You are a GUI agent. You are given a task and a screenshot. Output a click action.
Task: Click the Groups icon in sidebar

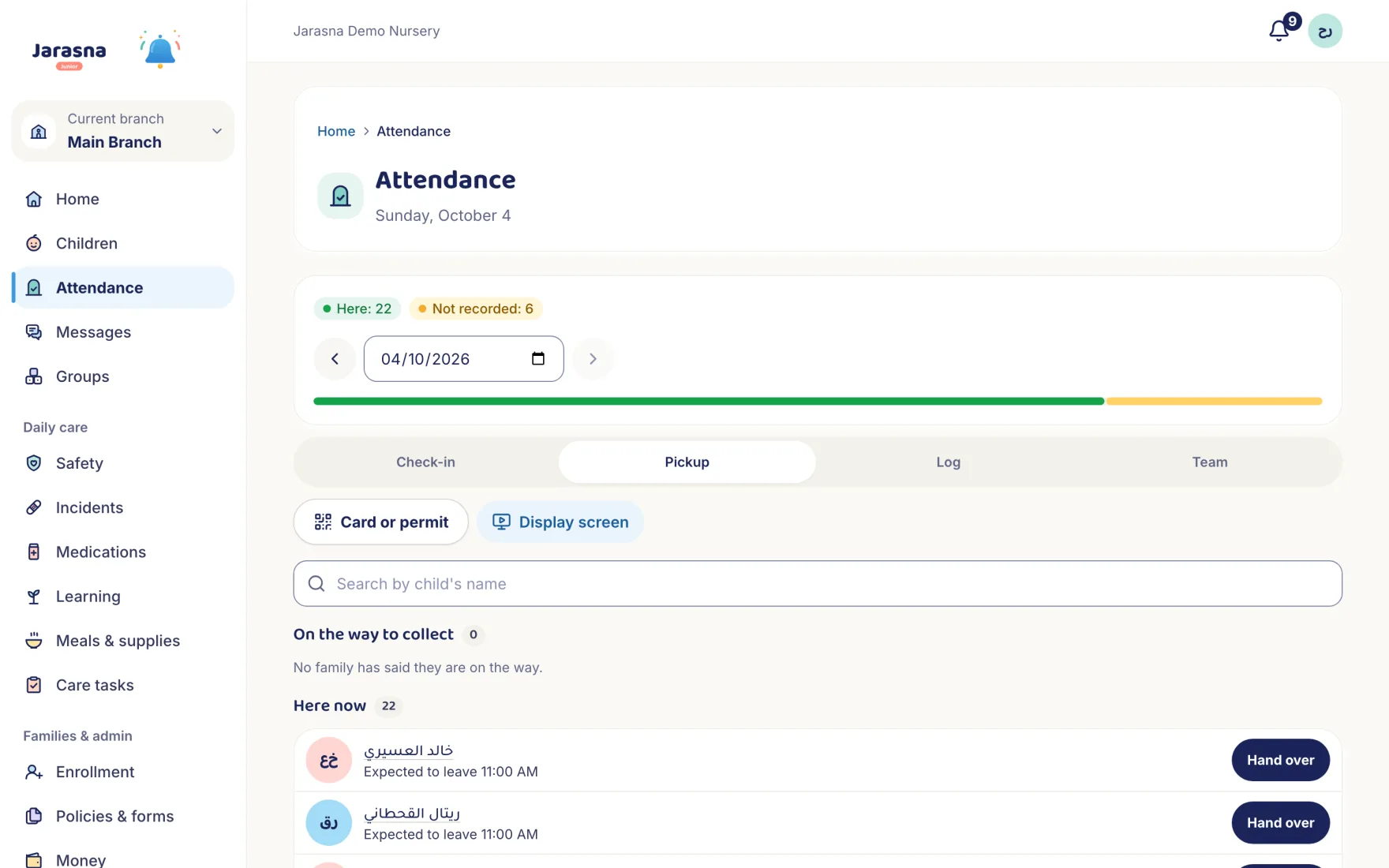34,376
